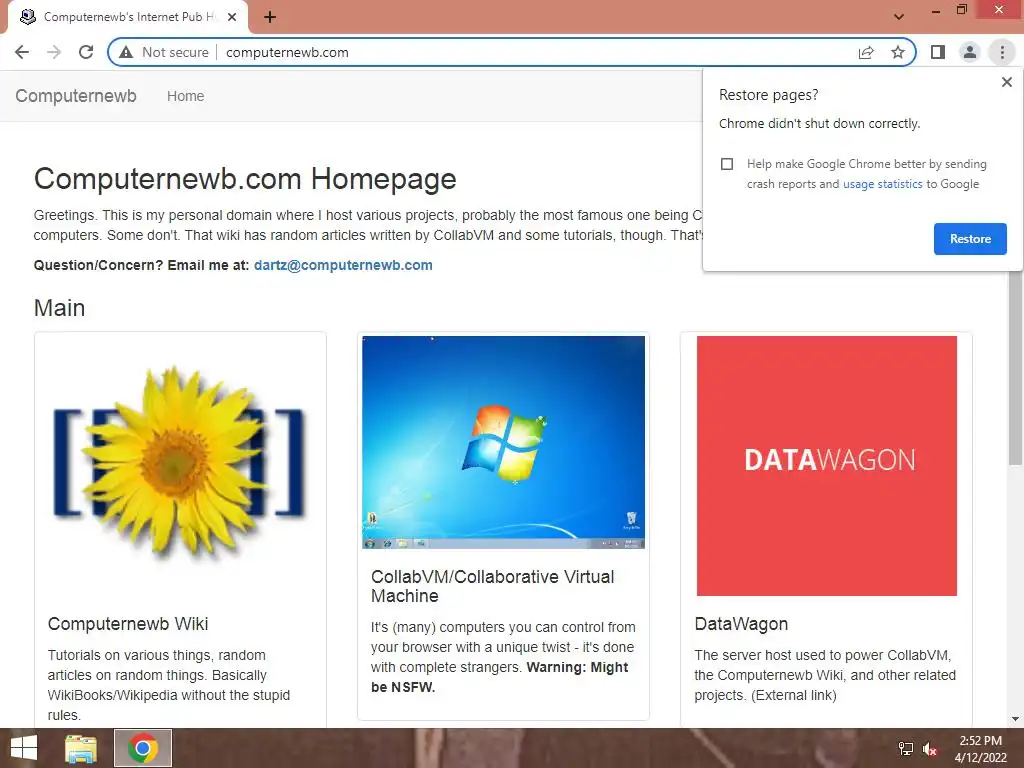
Task: Open the Chrome three-dot menu
Action: (1002, 52)
